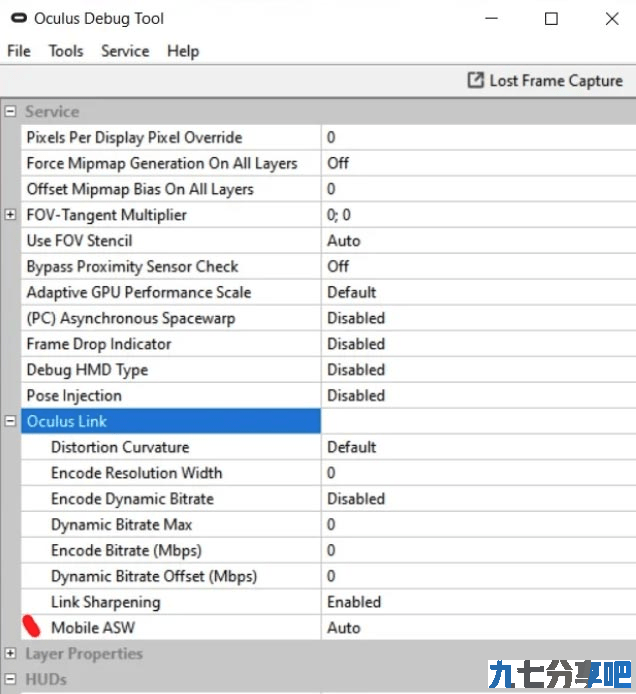Change Adaptive GPU Performance Scale Default value
The width and height of the screenshot is (636, 694).
[479, 292]
